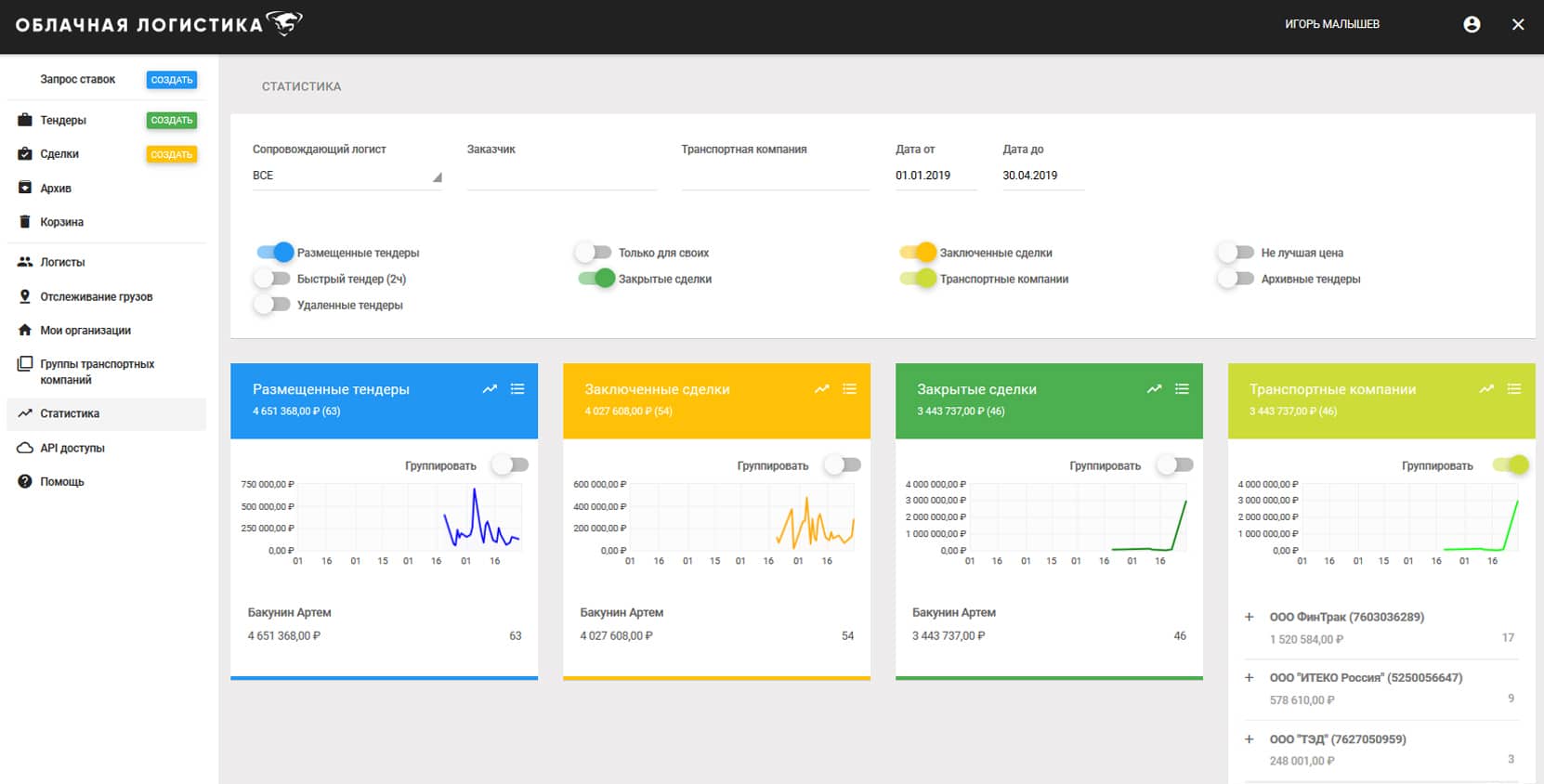Click Бакунин Артем in Закрытые сделки card

(954, 612)
